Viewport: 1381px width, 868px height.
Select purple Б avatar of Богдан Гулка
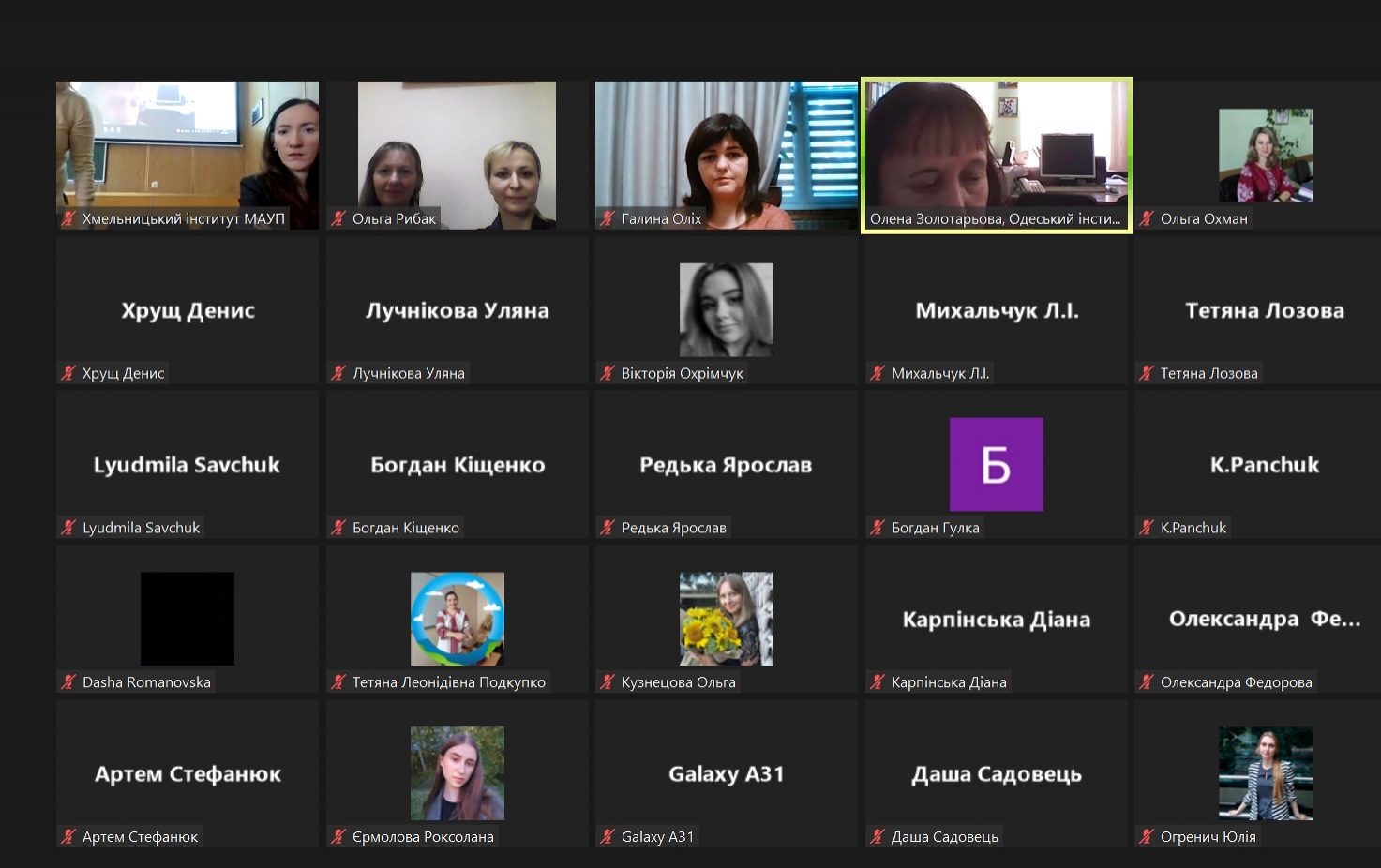click(996, 464)
